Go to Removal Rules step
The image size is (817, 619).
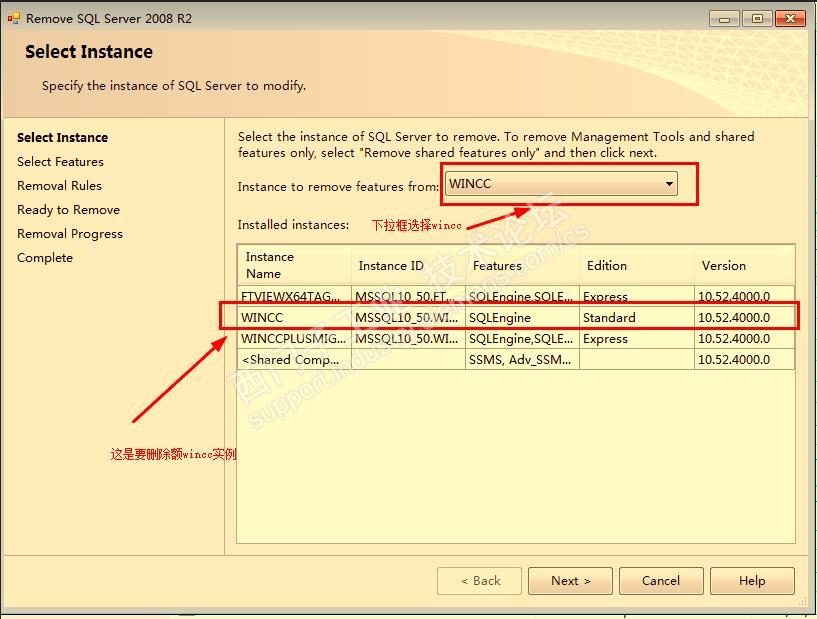coord(59,185)
